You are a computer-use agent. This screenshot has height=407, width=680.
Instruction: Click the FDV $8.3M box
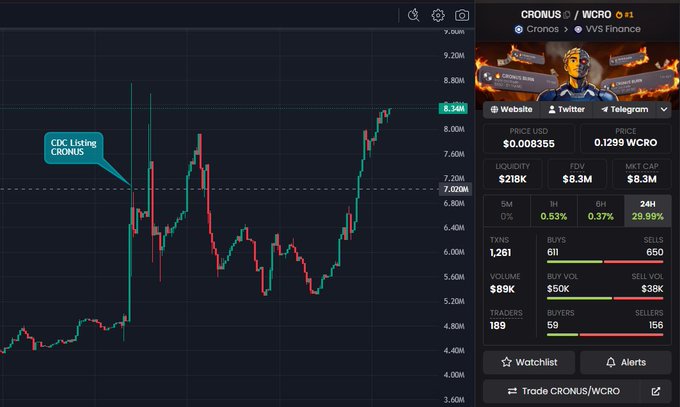577,174
